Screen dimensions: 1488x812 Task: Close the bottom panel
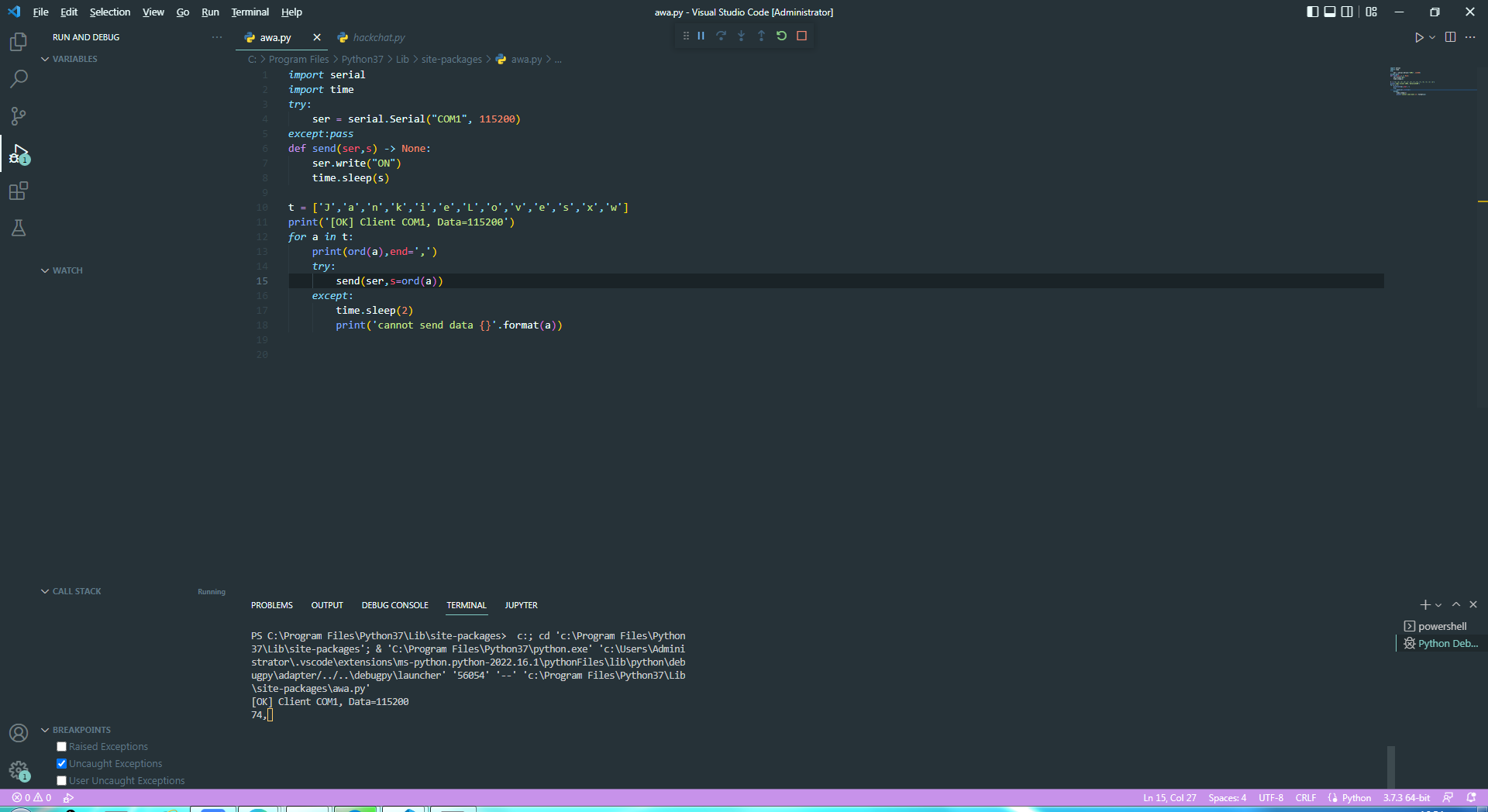coord(1473,605)
